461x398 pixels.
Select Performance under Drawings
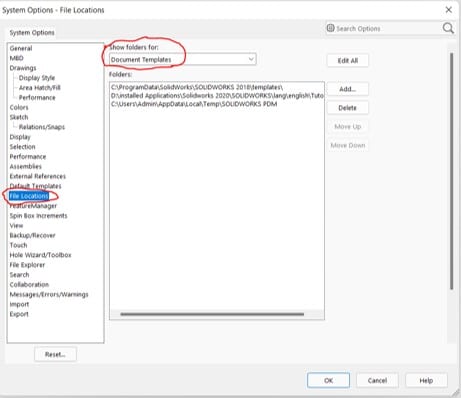(x=37, y=98)
